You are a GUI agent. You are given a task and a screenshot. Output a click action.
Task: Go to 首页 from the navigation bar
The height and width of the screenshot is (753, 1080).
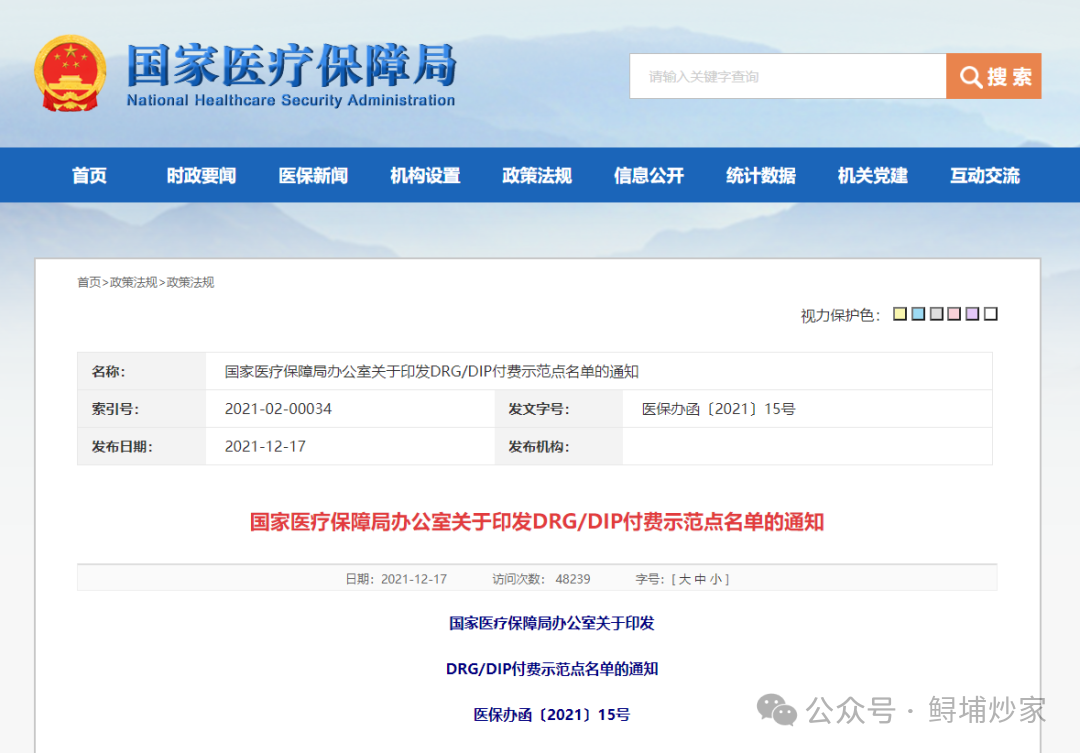coord(89,174)
